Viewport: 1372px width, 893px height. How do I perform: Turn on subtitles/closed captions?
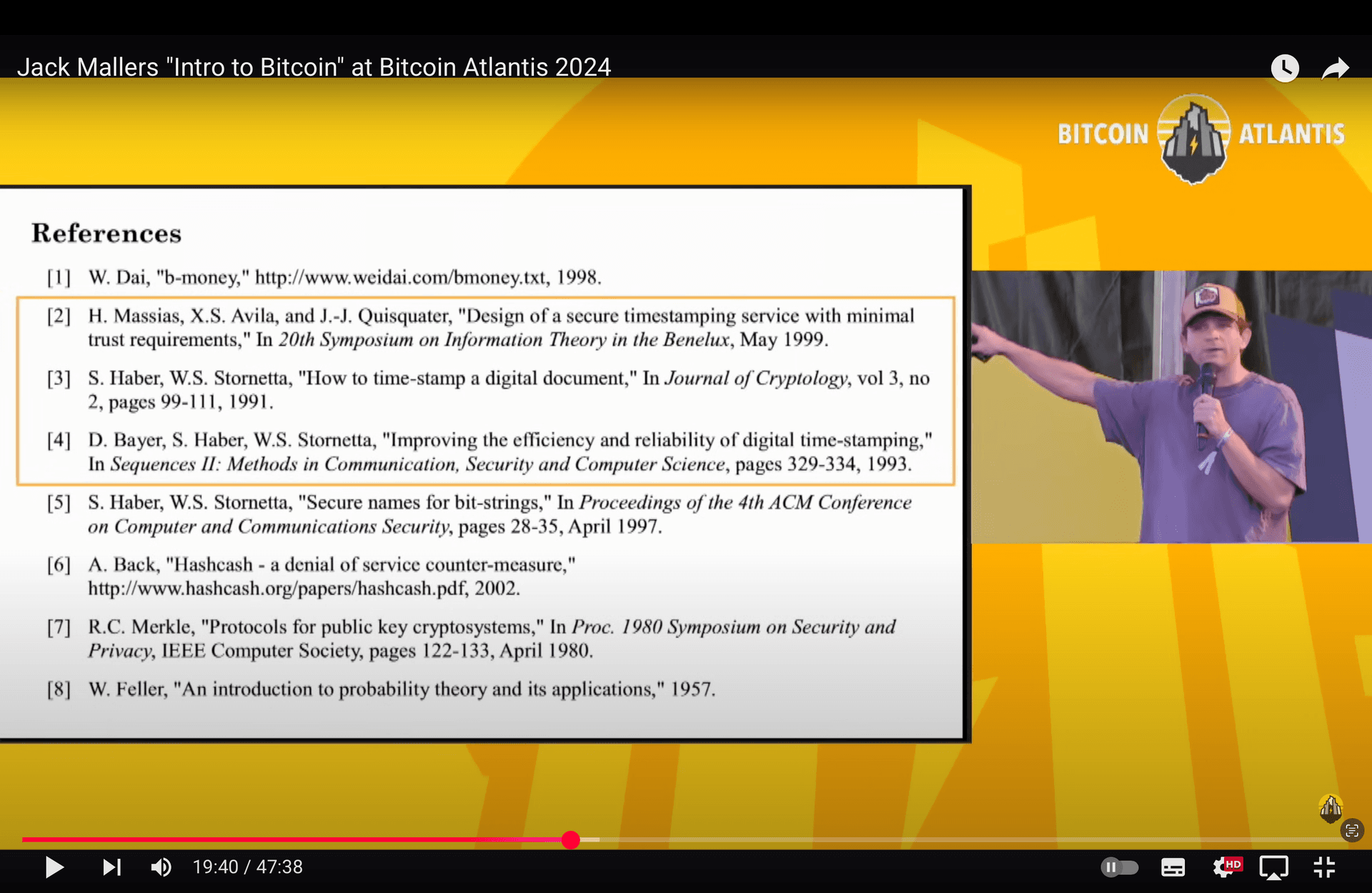[x=1173, y=867]
